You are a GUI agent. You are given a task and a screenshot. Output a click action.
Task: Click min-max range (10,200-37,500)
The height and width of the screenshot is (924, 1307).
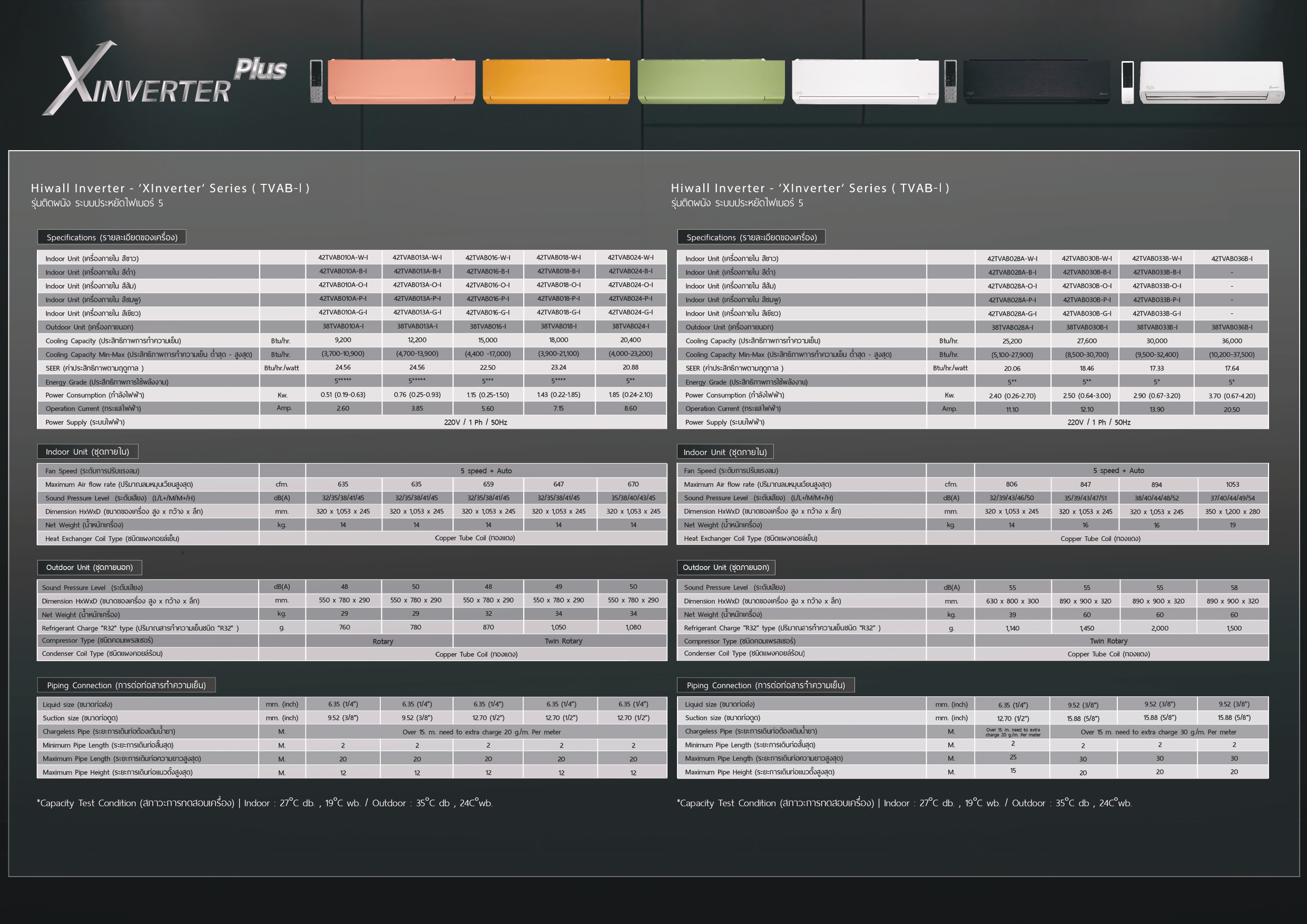1231,355
